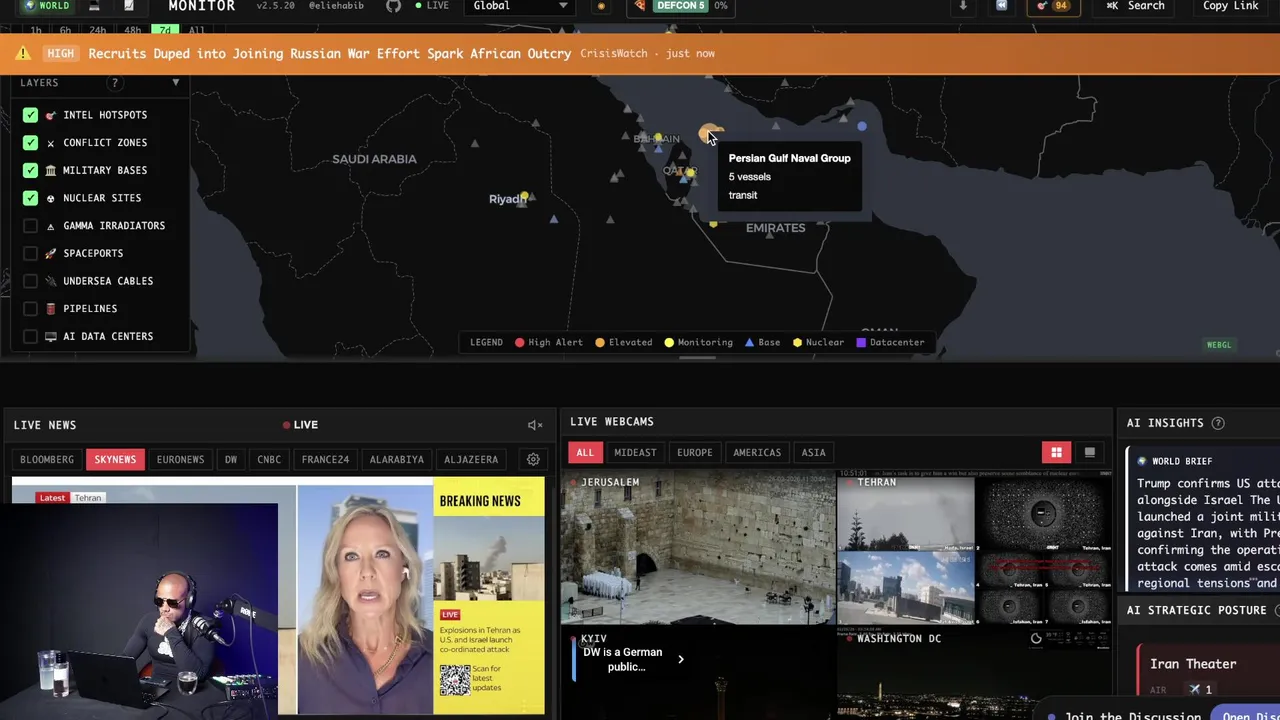Select the SkyNews channel tab

click(115, 459)
